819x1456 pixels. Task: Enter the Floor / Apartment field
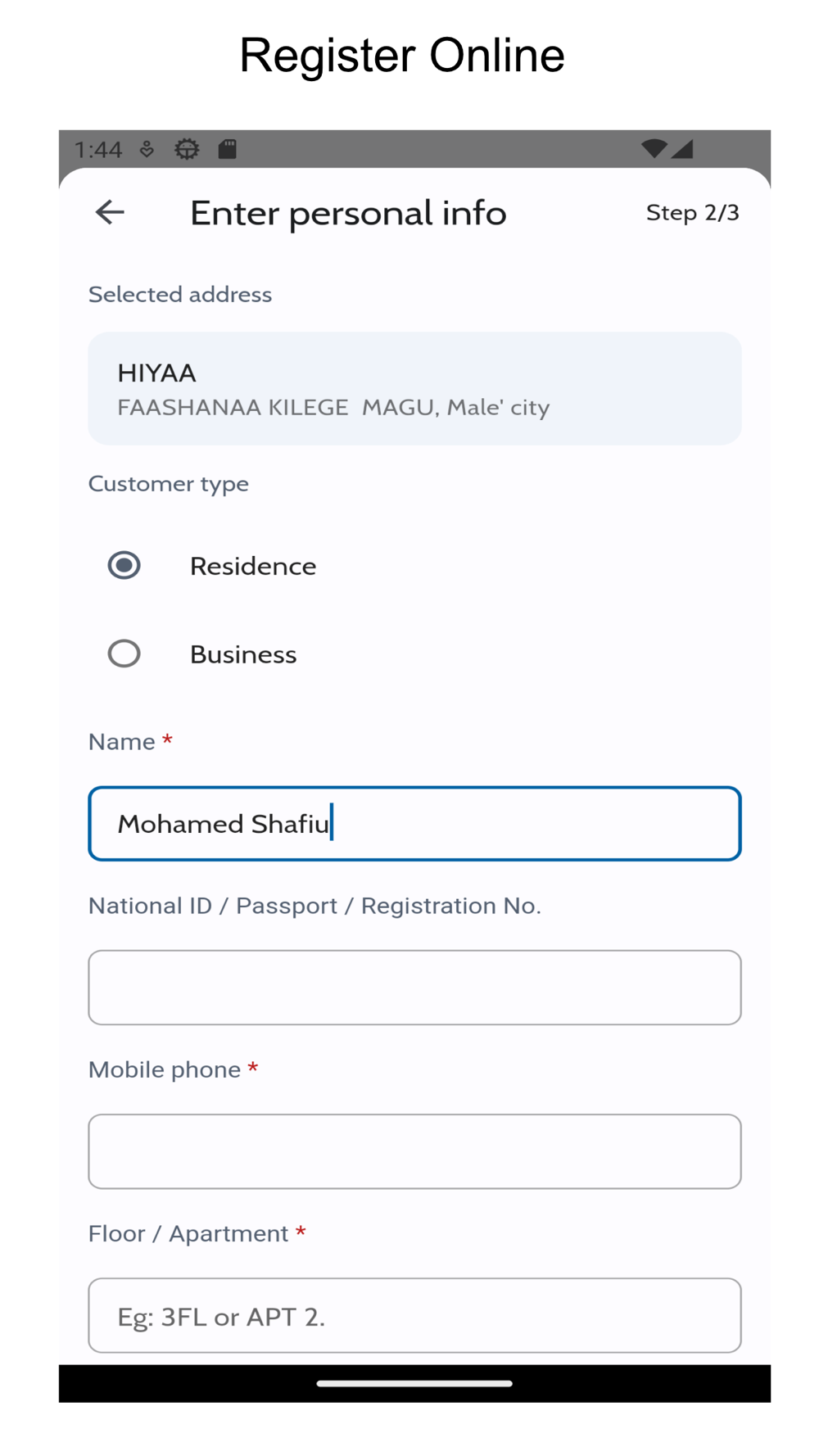coord(414,1315)
